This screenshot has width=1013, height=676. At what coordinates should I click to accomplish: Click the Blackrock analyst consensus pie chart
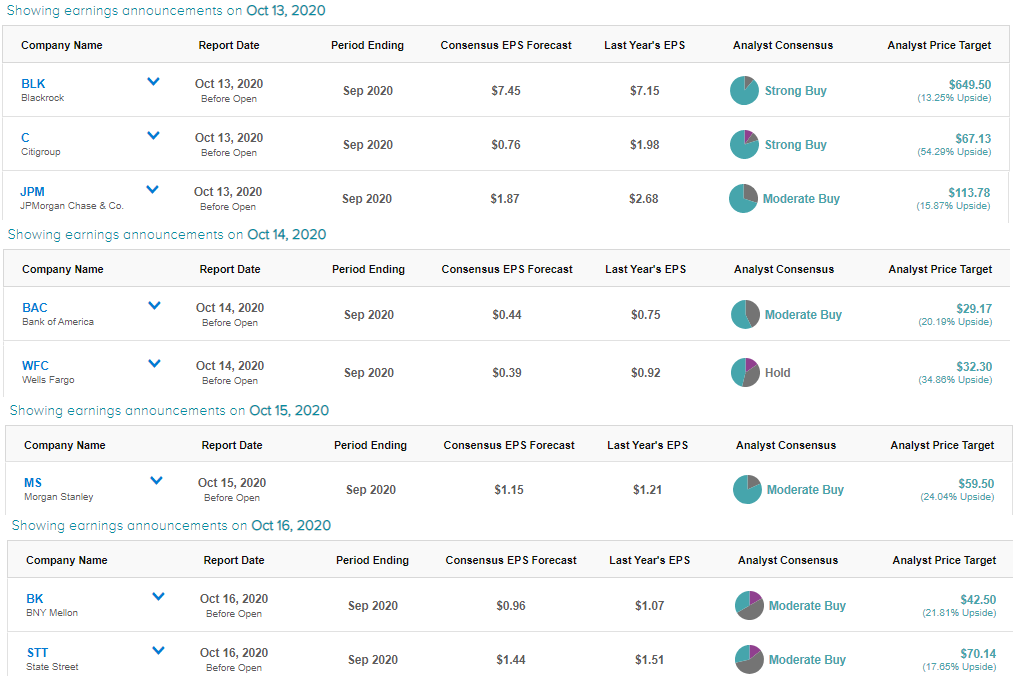[x=744, y=90]
